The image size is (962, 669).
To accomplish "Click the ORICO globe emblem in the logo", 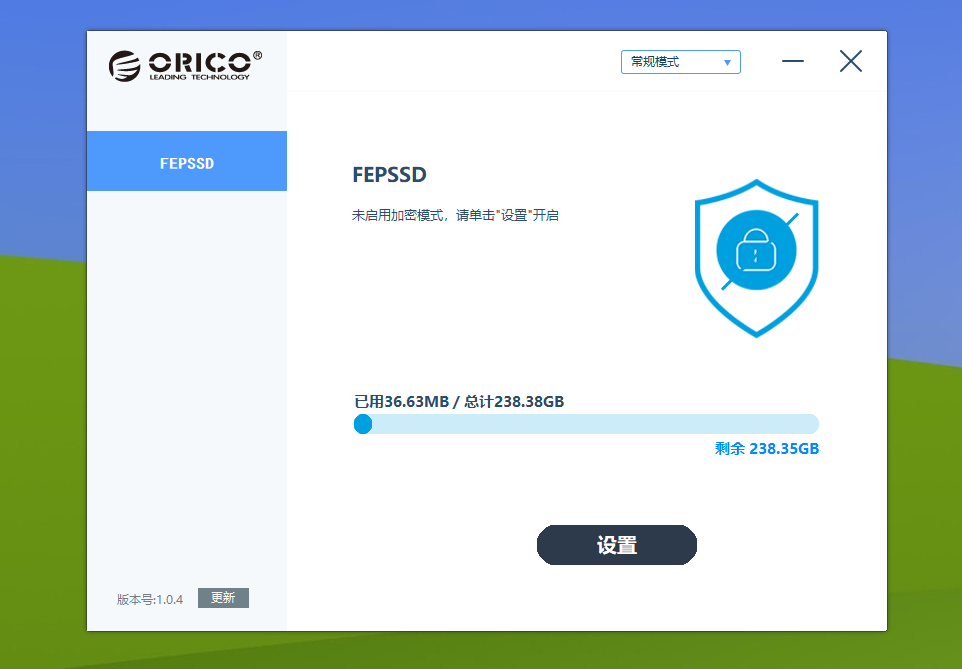I will pos(125,66).
